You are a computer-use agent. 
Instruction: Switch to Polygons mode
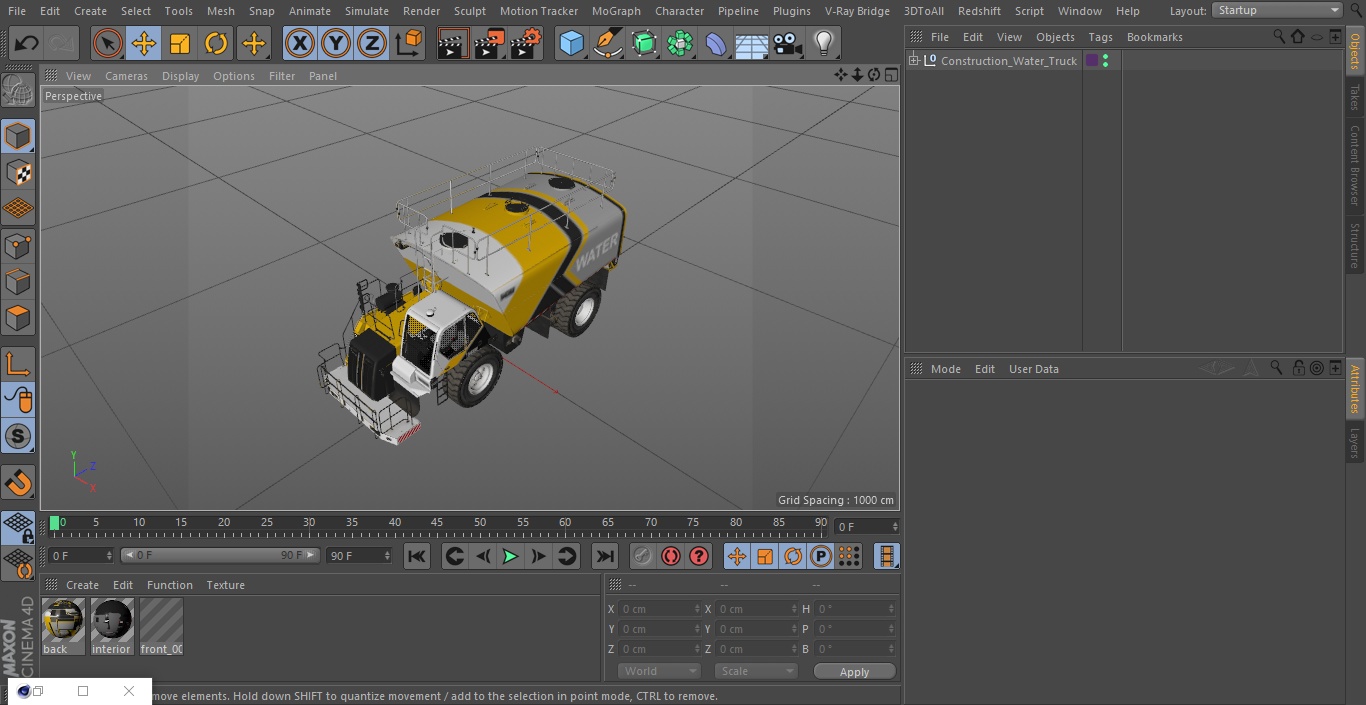18,319
